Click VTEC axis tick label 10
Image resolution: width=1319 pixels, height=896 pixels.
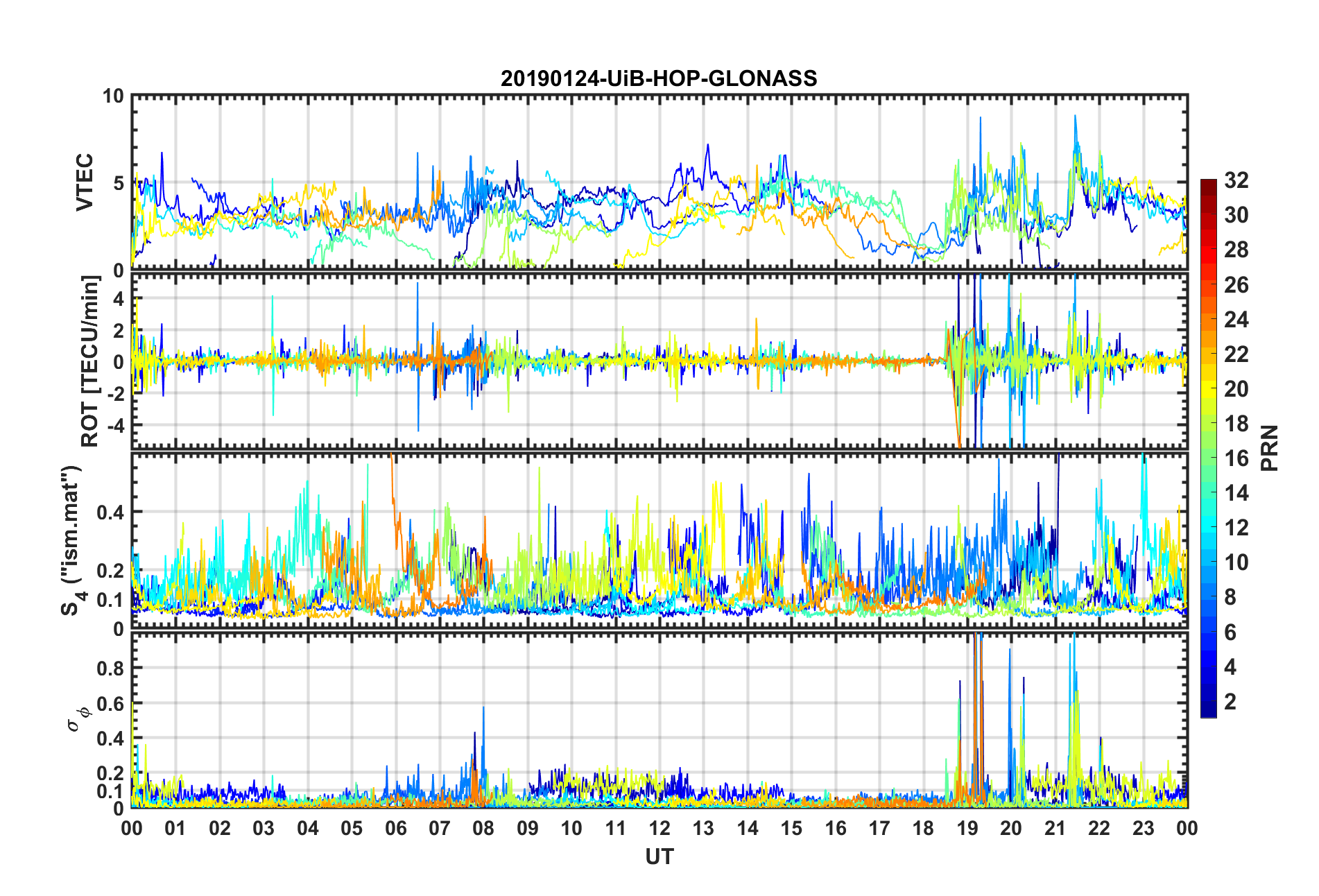coord(113,96)
